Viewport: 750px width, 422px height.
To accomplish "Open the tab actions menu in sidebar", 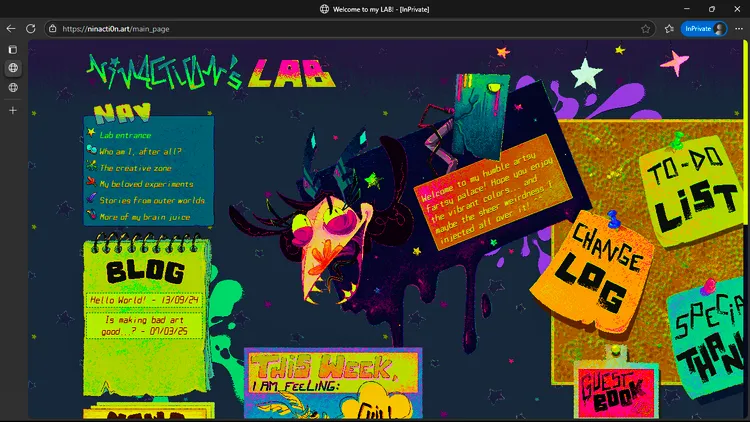I will pyautogui.click(x=13, y=49).
